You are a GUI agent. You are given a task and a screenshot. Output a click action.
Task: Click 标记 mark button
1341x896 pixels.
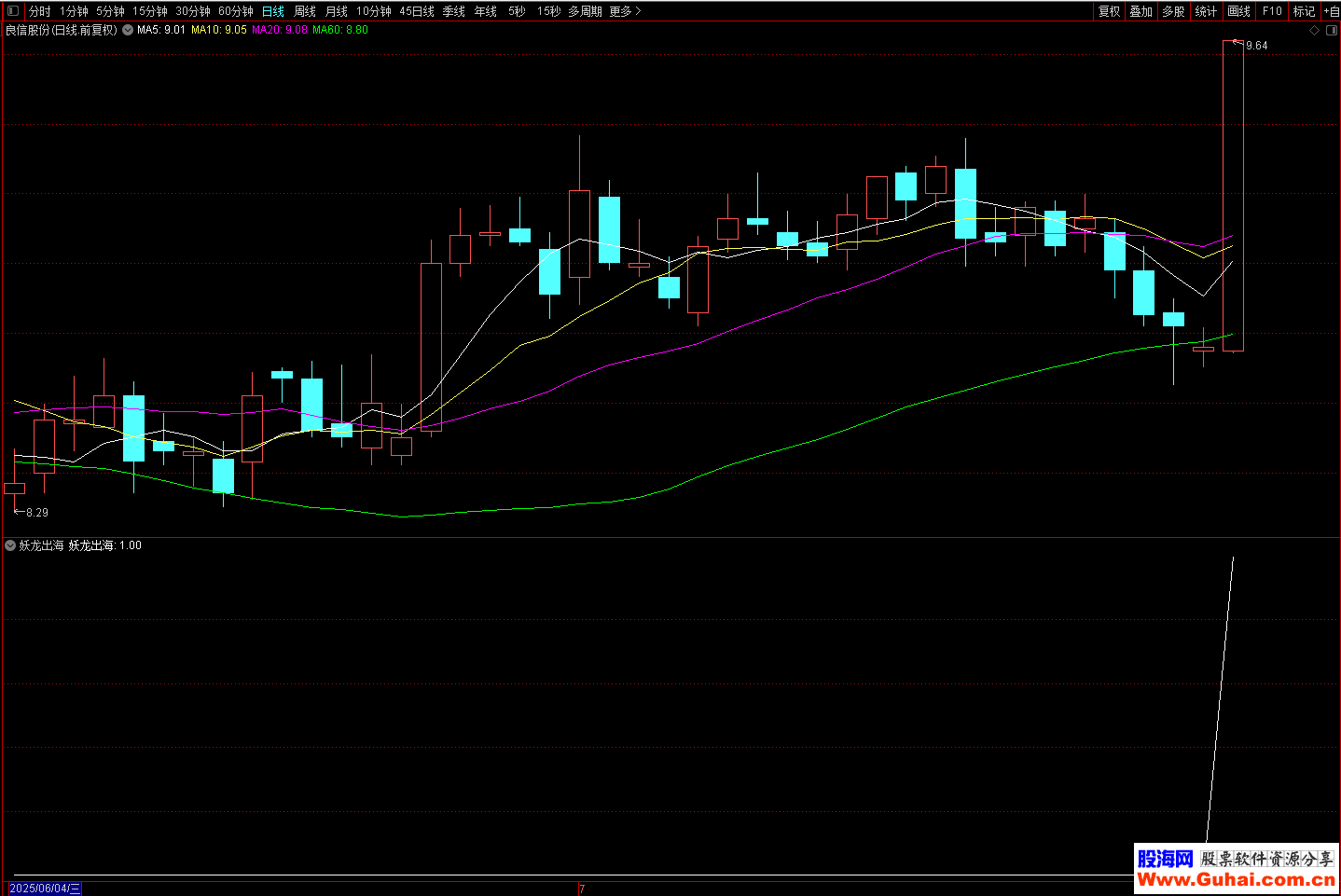coord(1304,11)
